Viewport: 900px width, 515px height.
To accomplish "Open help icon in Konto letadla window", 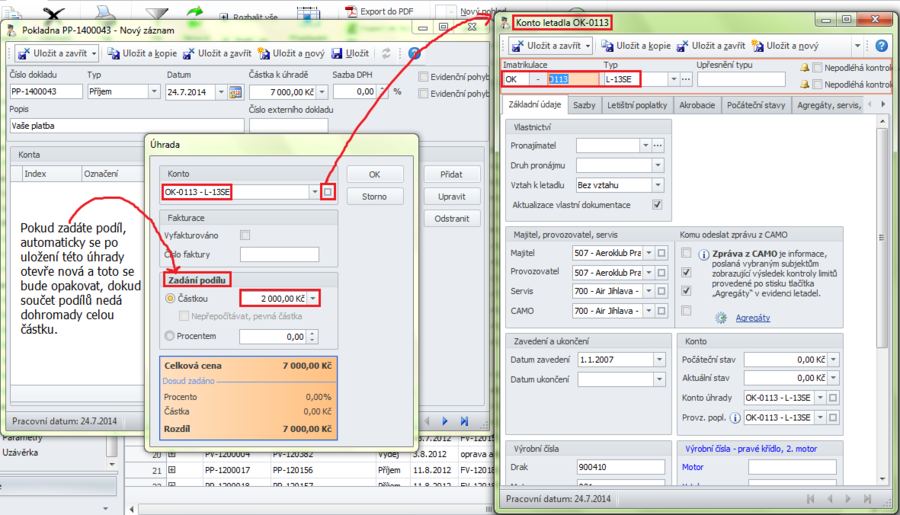I will [x=881, y=46].
